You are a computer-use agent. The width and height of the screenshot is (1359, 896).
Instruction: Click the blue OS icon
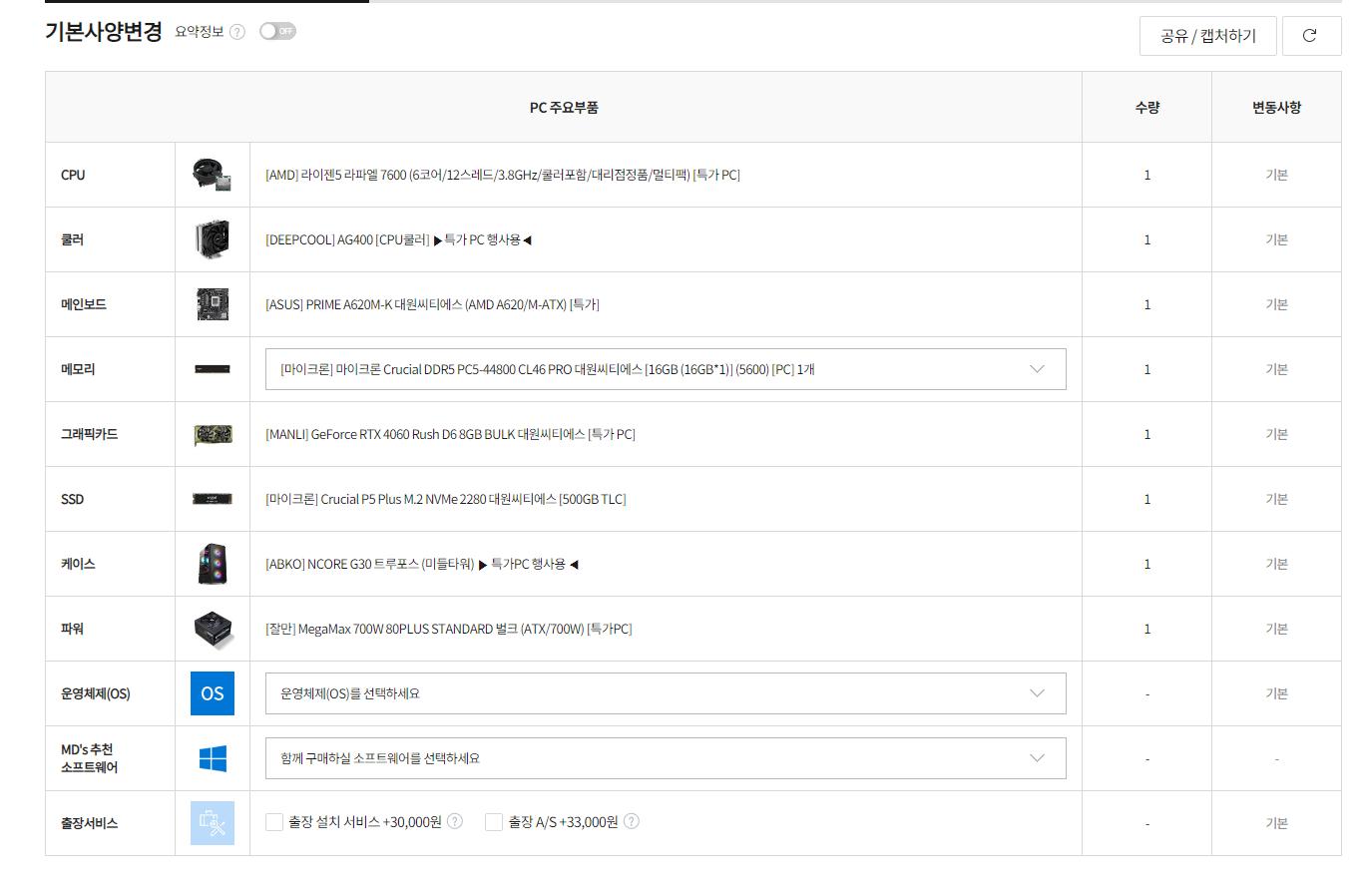(213, 693)
